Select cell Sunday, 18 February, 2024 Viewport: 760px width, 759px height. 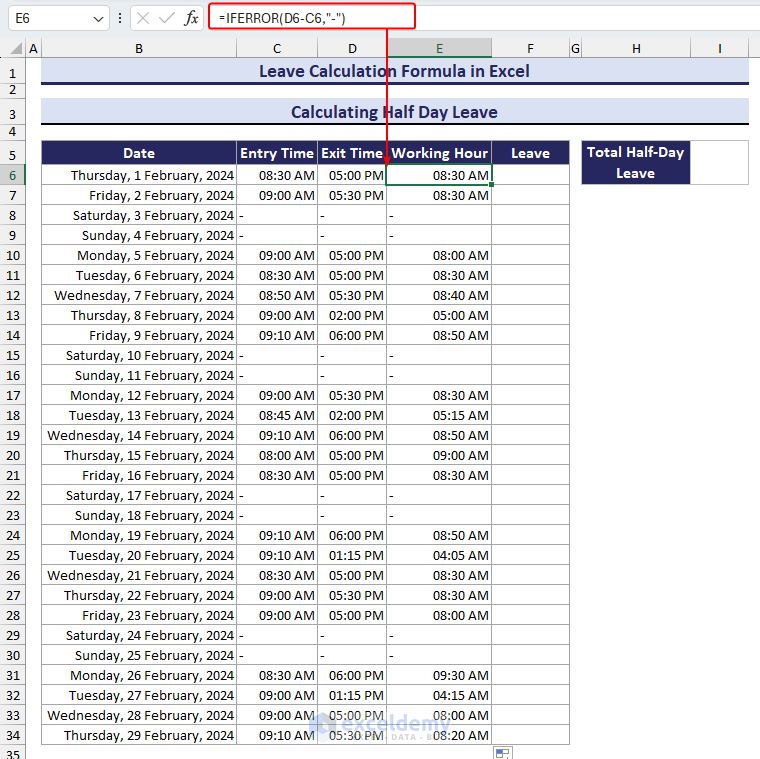(139, 515)
